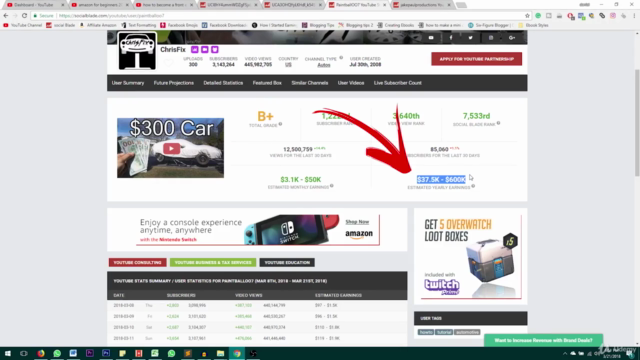The height and width of the screenshot is (360, 640).
Task: Click the ChrisFix channel avatar
Action: pyautogui.click(x=137, y=51)
